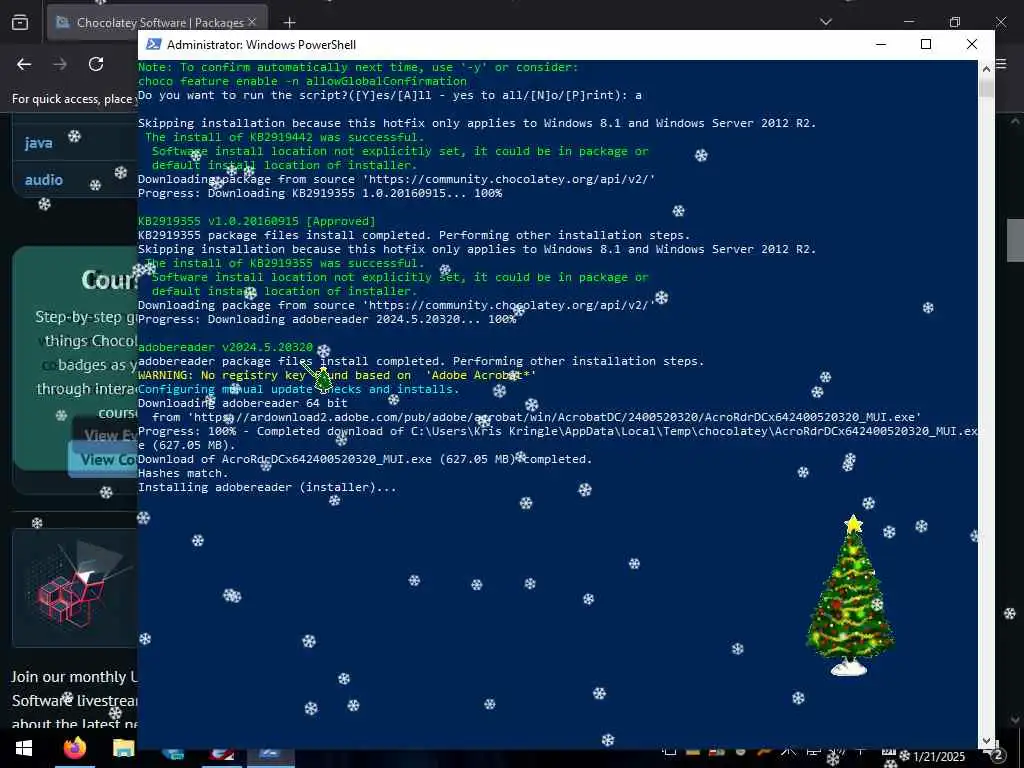Click 'The install of KB2919442 was successful' line

tap(285, 137)
